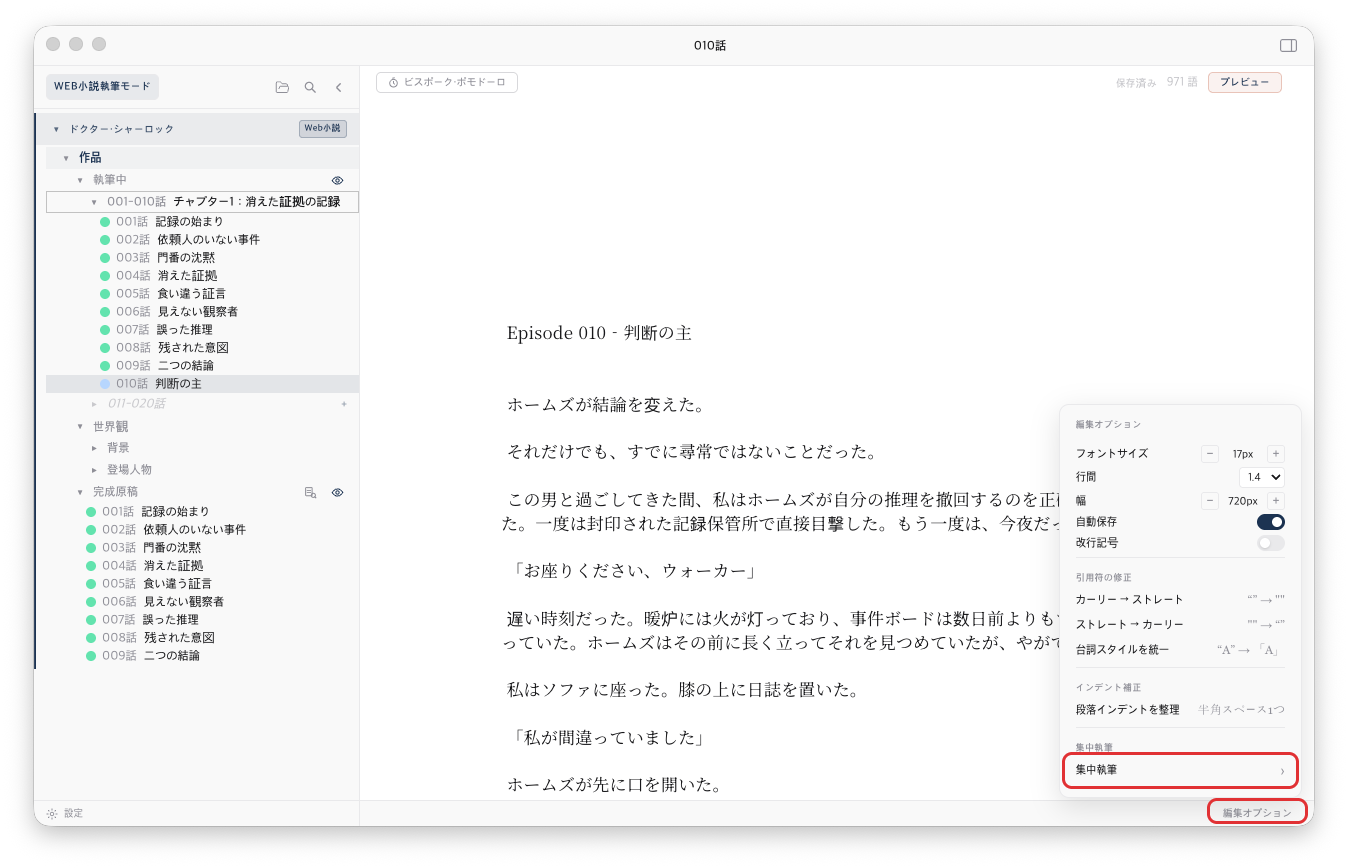This screenshot has height=868, width=1348.
Task: Click the プレビュー button
Action: pos(1244,82)
